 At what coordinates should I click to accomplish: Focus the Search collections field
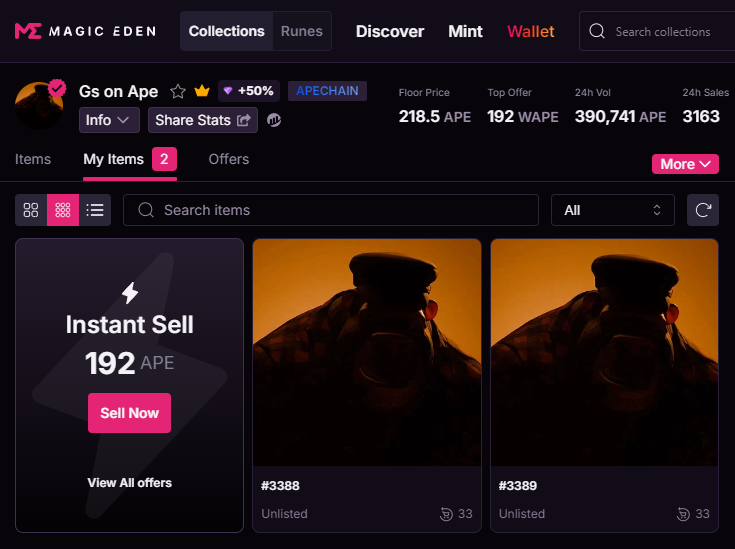pos(657,31)
